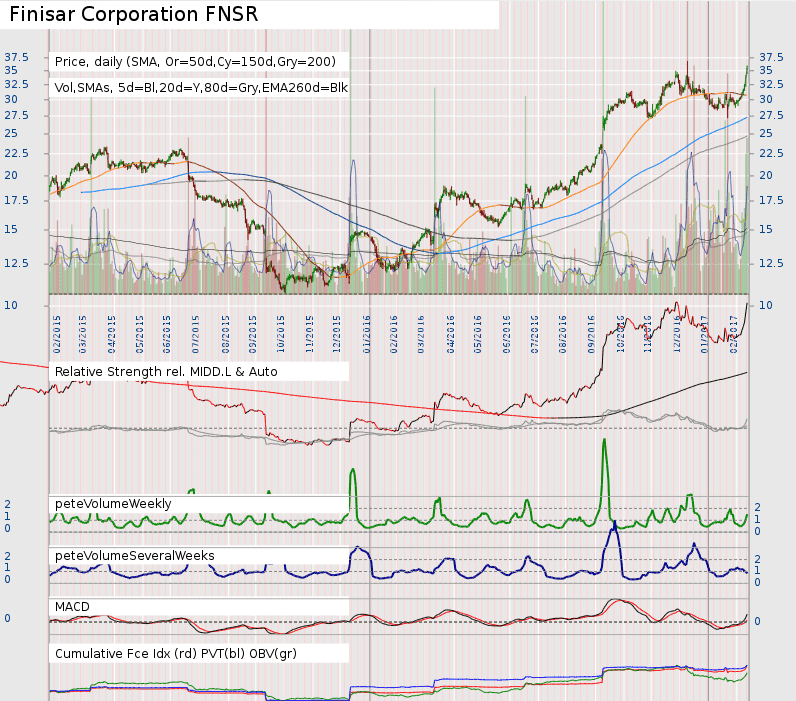796x701 pixels.
Task: Click the left-axis 0 label of MACD panel
Action: click(8, 619)
